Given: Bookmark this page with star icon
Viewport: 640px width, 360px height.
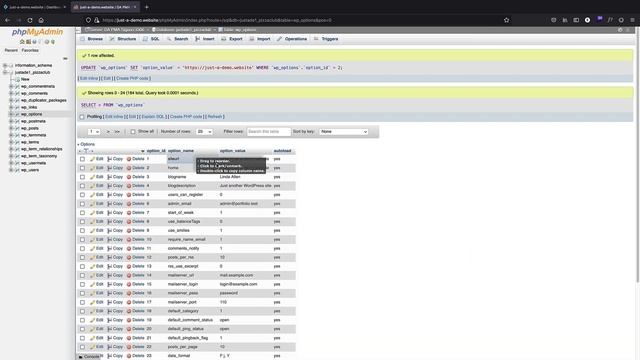Looking at the screenshot, I should tap(507, 20).
